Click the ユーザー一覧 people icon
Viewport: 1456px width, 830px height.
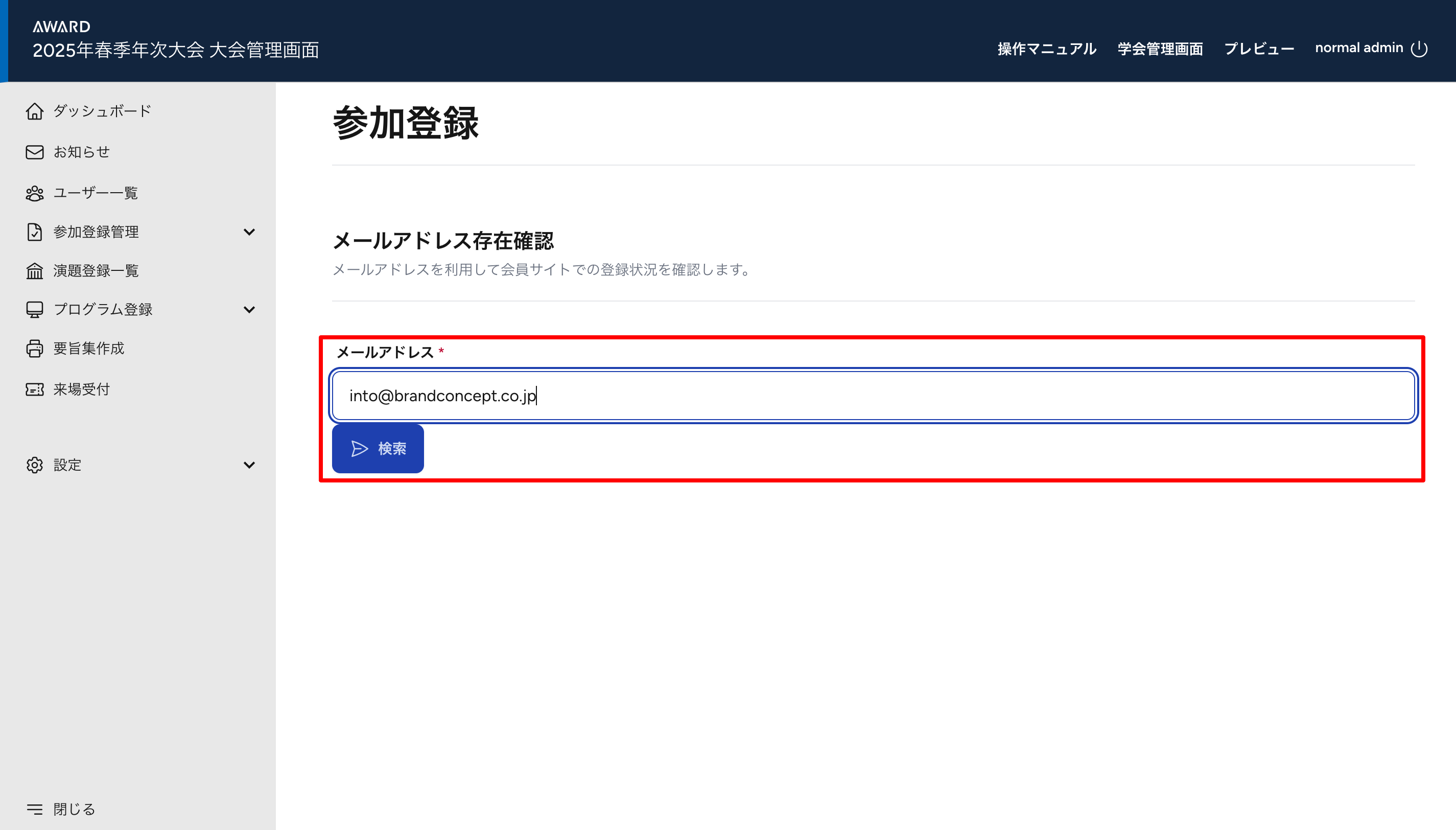click(x=35, y=193)
